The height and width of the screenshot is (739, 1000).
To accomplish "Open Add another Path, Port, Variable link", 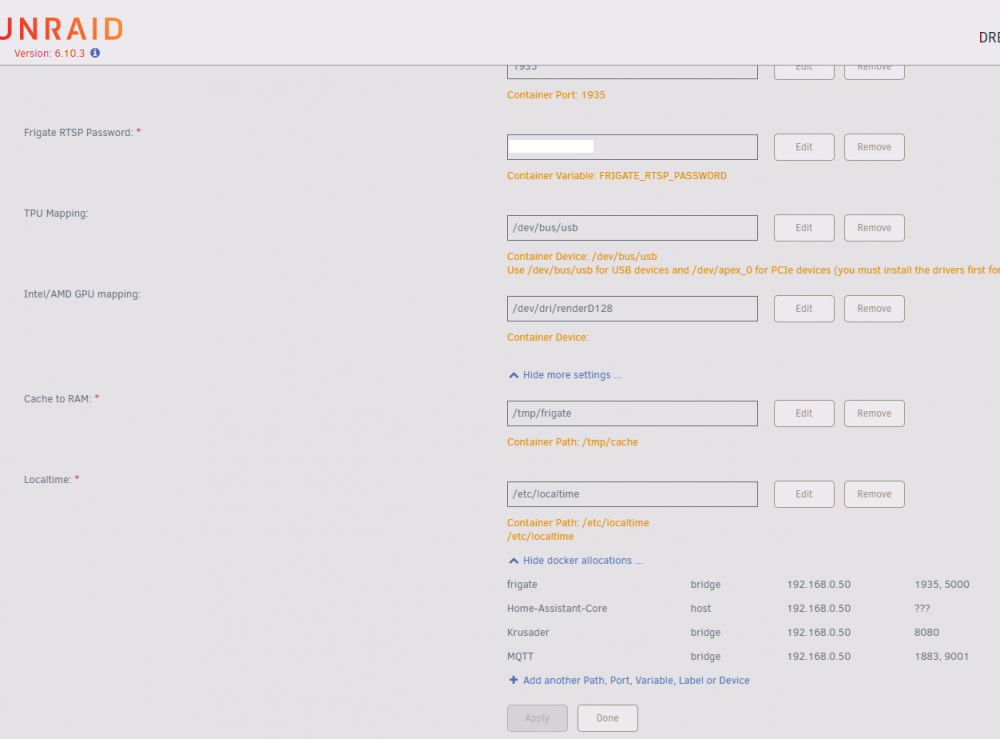I will 636,680.
